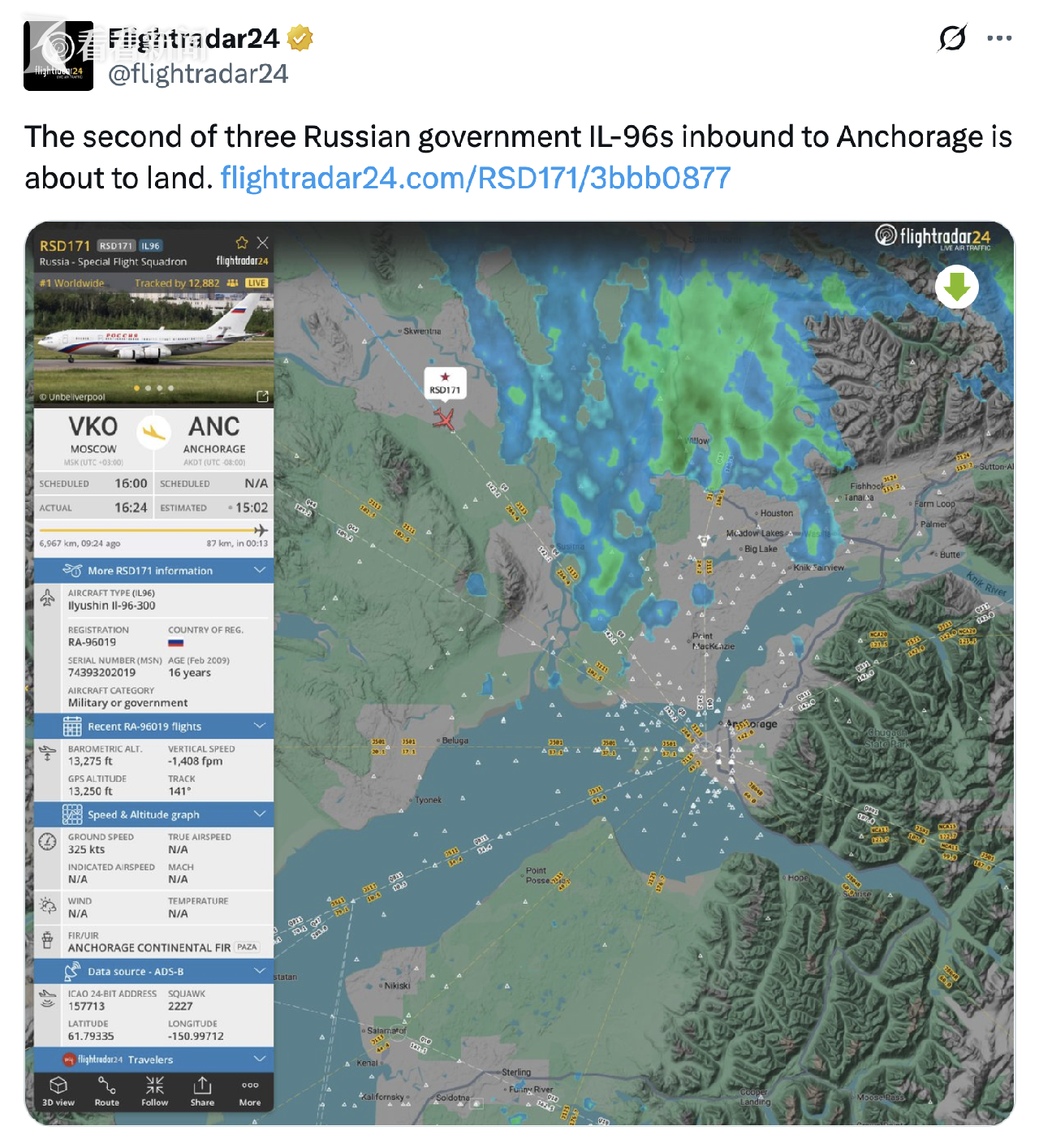Select the second photo carousel dot
1039x1148 pixels.
[x=148, y=388]
